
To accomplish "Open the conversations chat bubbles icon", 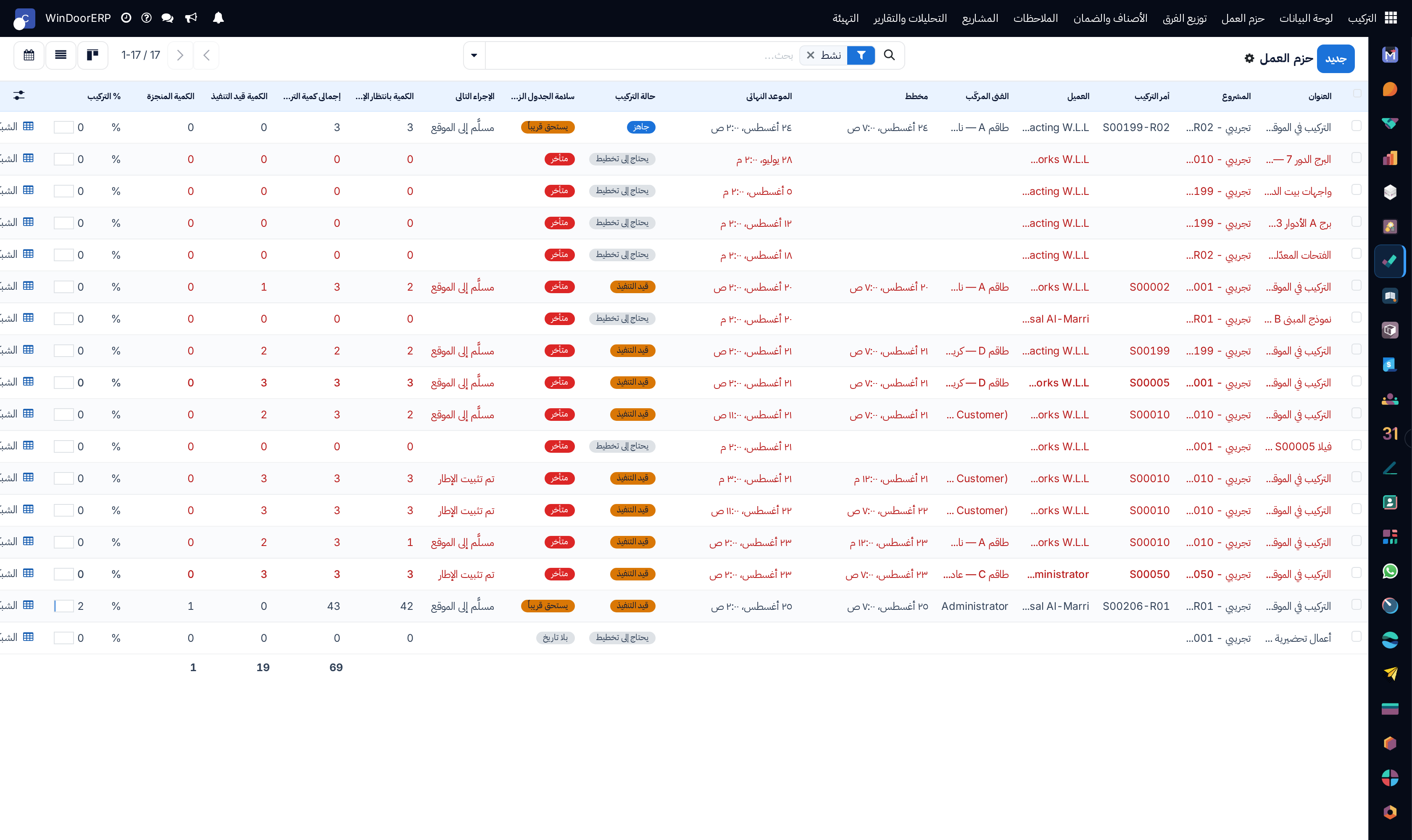I will pyautogui.click(x=167, y=18).
